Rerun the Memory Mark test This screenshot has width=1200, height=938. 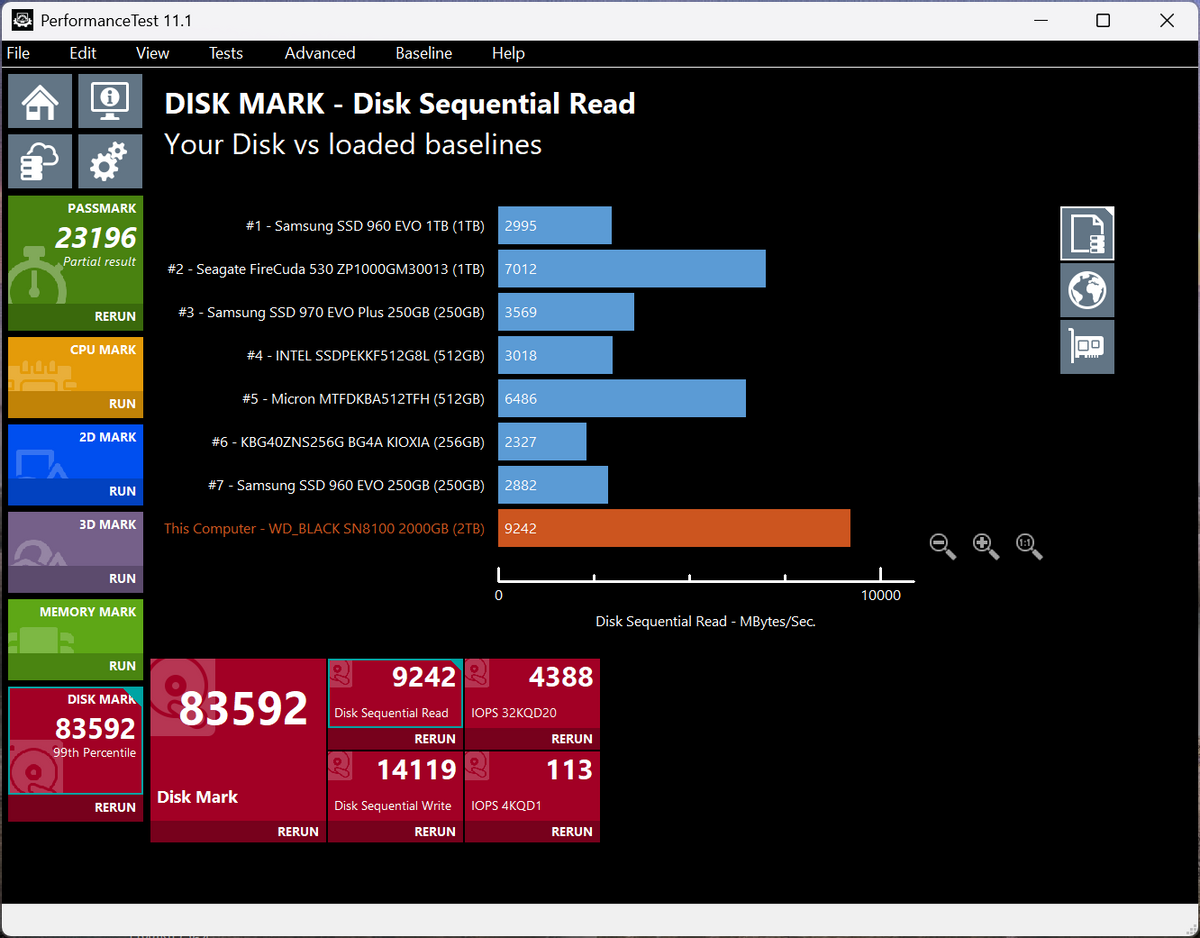(x=122, y=666)
